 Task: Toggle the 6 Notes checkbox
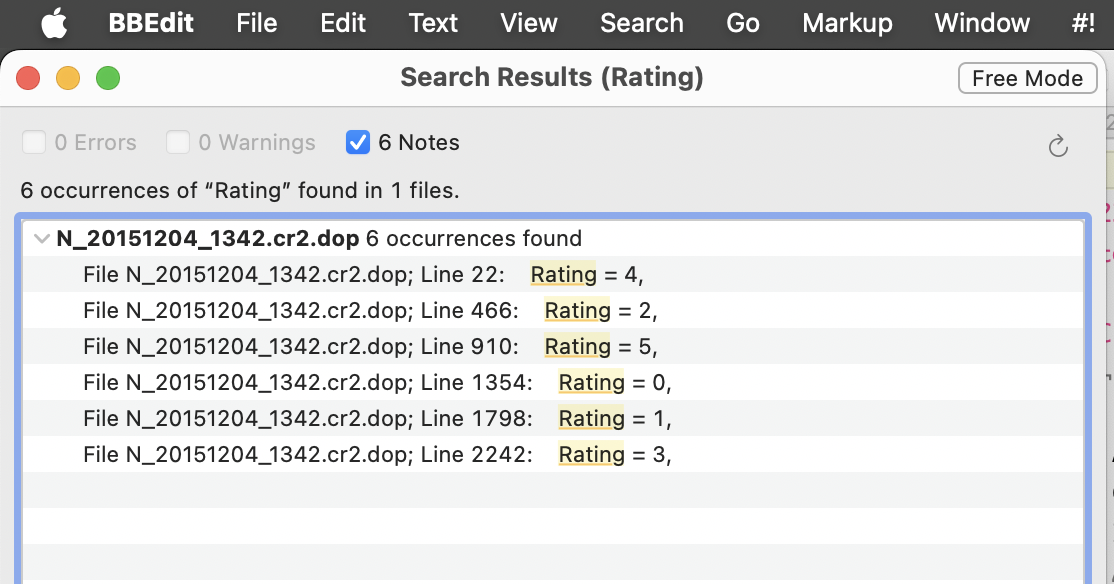(357, 142)
